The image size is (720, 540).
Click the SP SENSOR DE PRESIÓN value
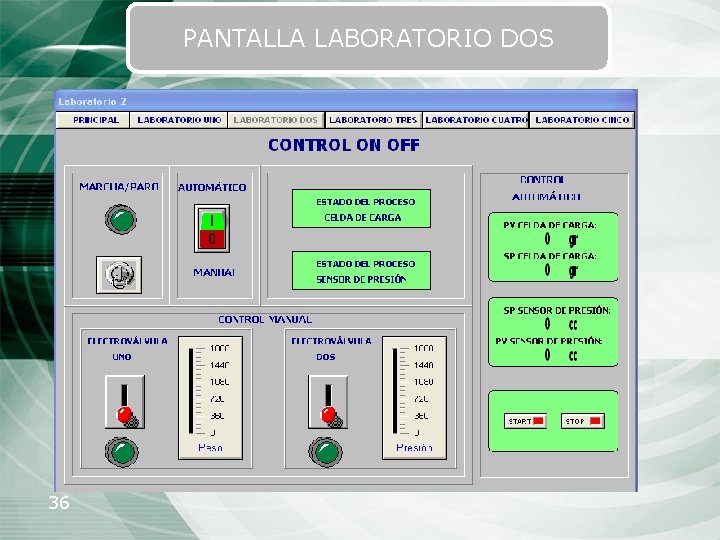(x=547, y=324)
